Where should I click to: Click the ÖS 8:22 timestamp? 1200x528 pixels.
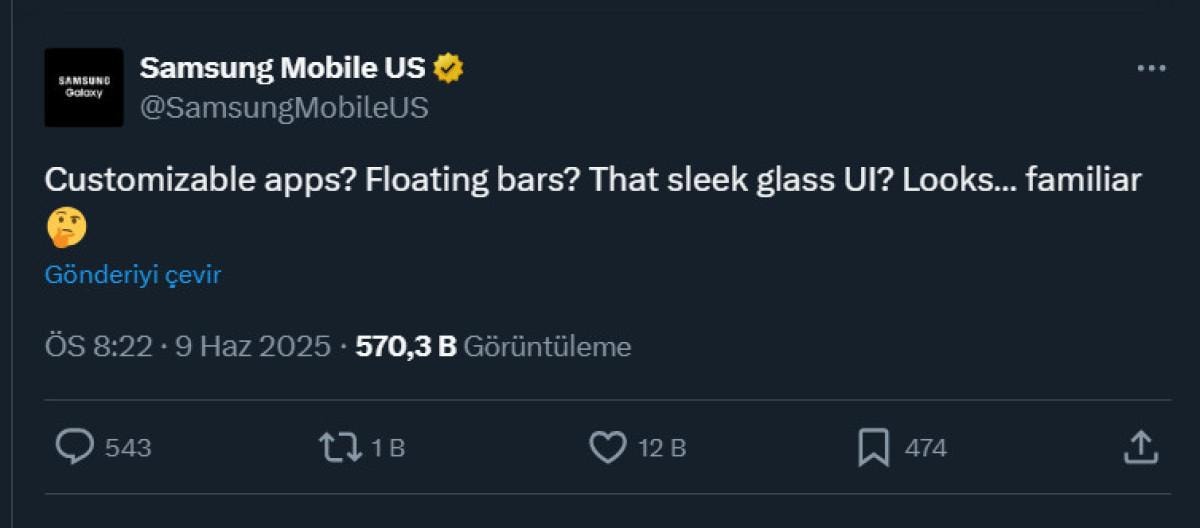point(98,347)
